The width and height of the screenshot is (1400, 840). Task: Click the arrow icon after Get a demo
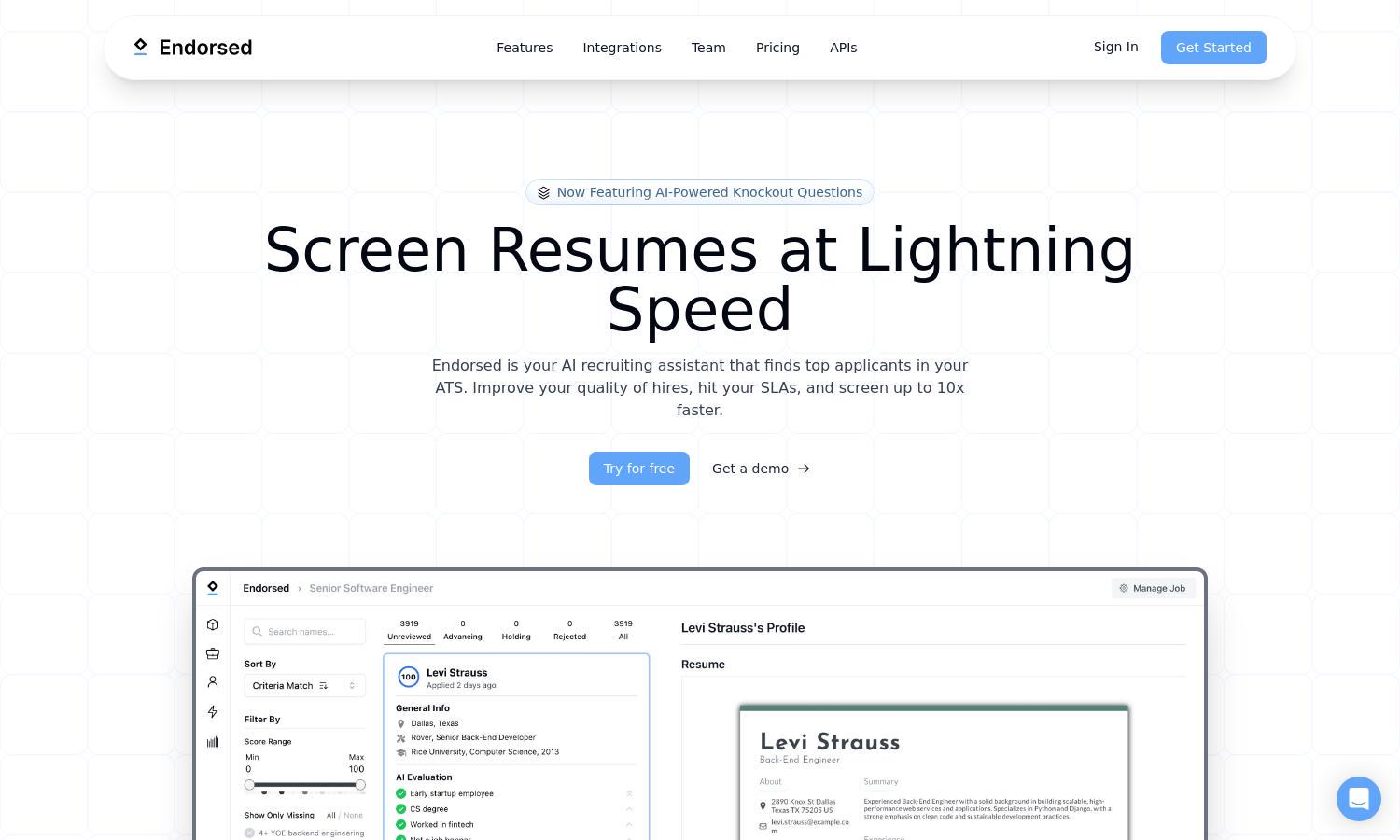(x=804, y=469)
